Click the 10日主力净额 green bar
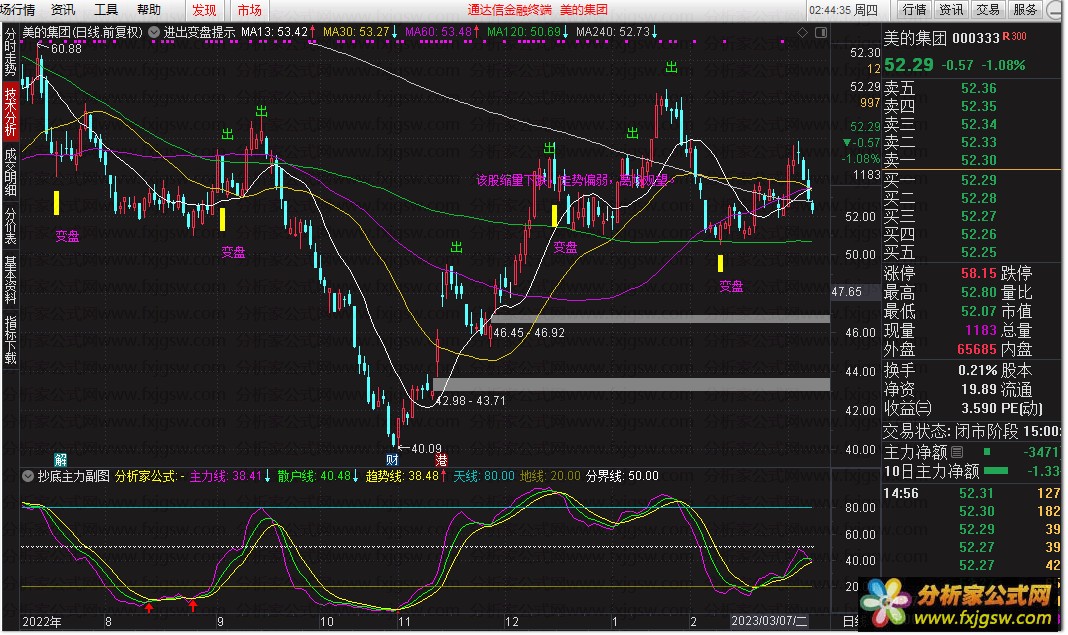1068x635 pixels. 996,470
